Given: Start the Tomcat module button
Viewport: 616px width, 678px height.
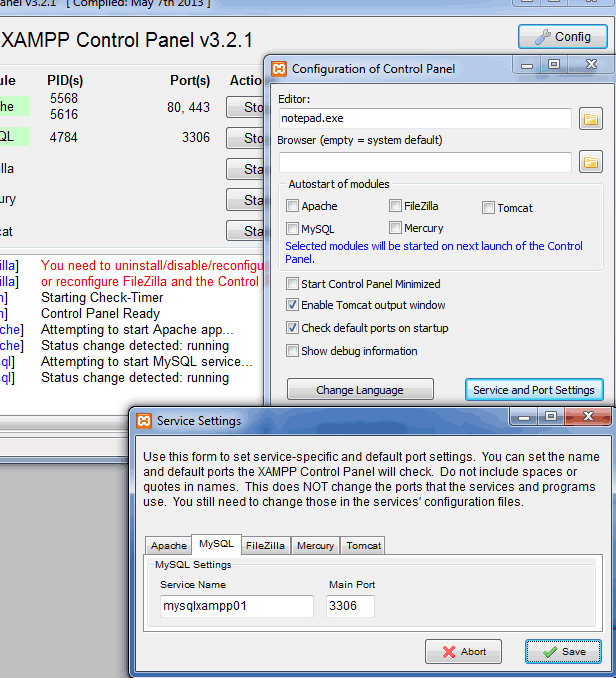Looking at the screenshot, I should [245, 231].
